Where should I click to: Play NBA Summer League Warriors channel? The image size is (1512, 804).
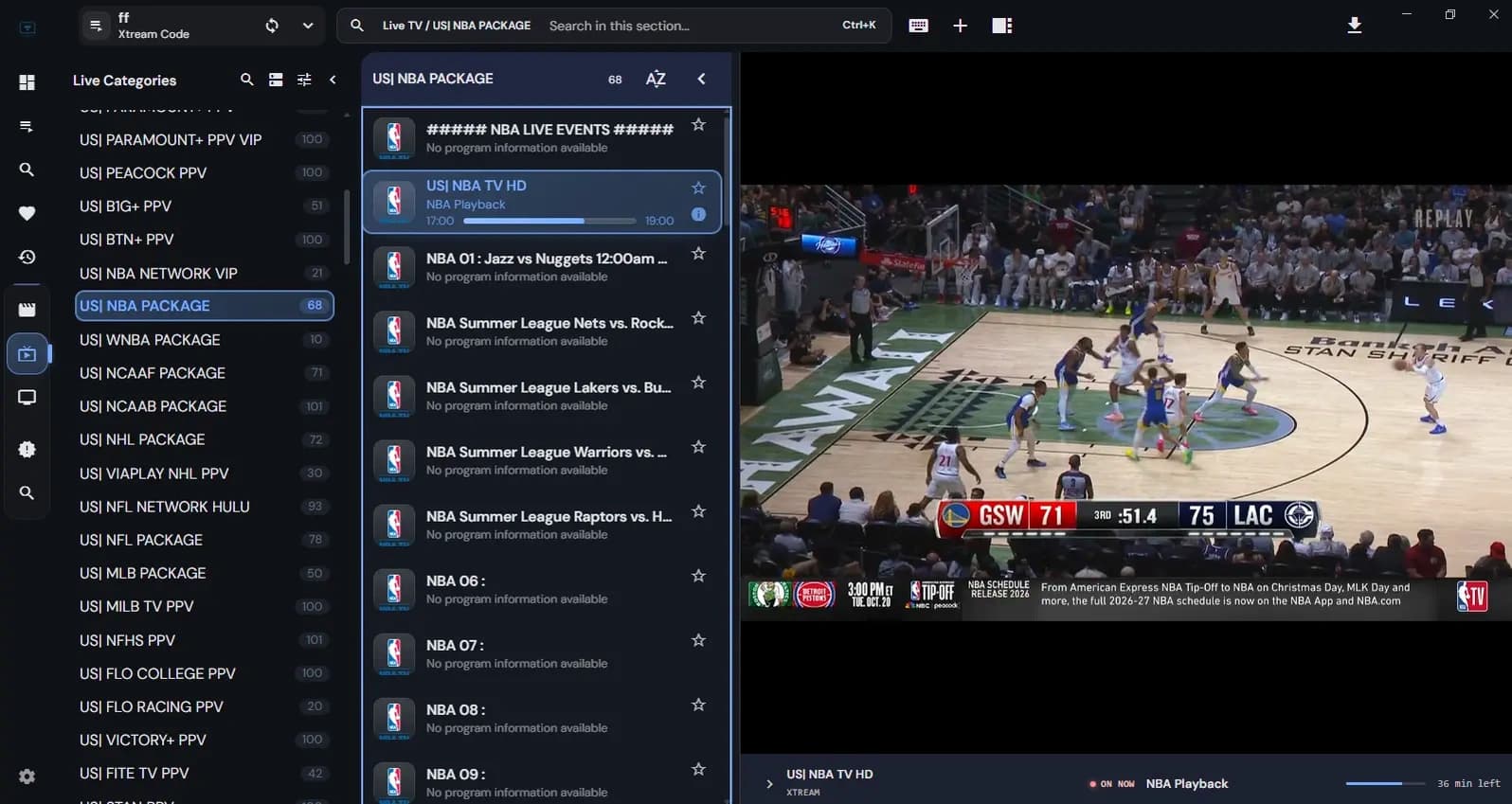point(541,459)
